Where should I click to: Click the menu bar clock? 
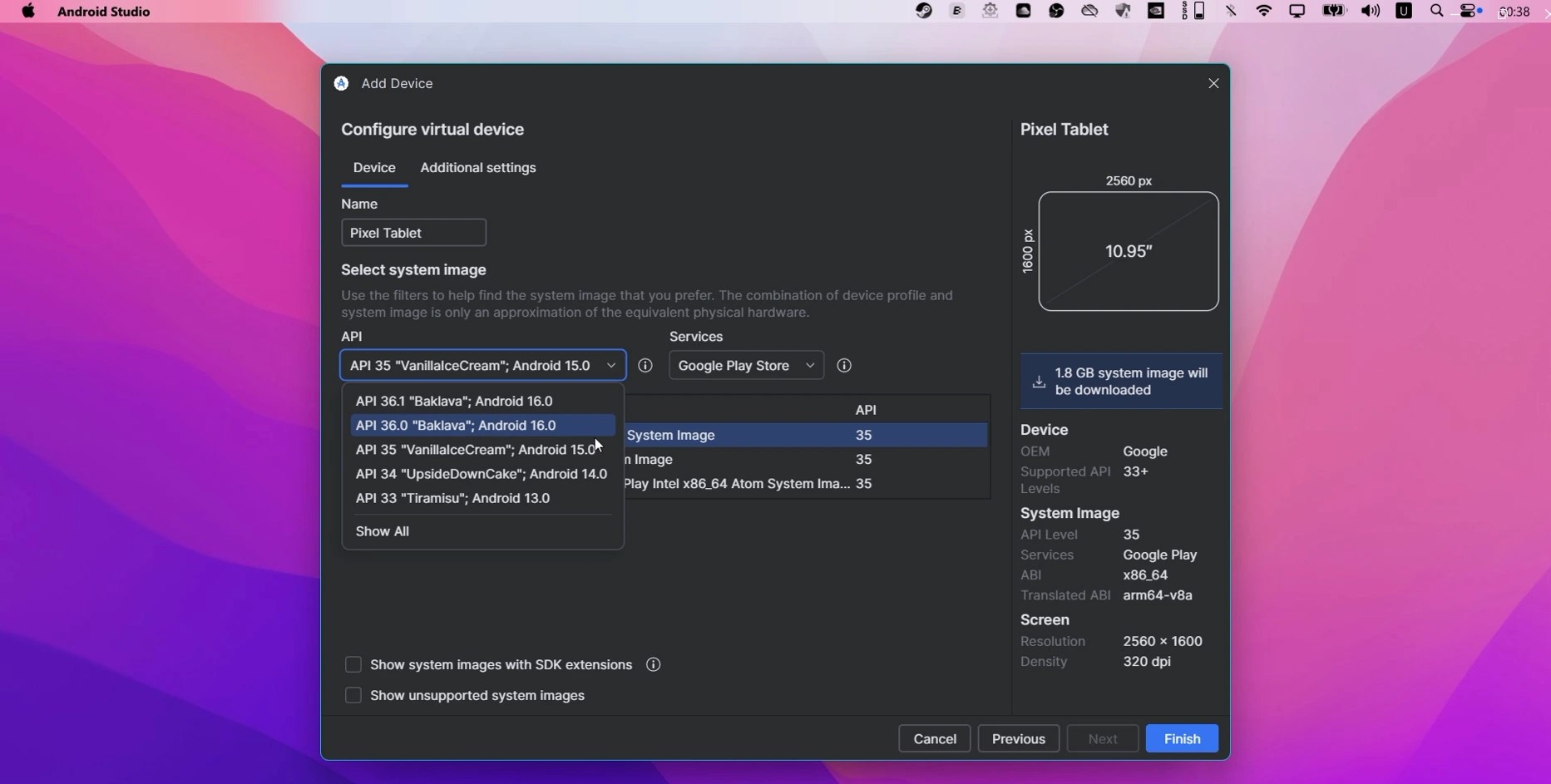pyautogui.click(x=1515, y=12)
